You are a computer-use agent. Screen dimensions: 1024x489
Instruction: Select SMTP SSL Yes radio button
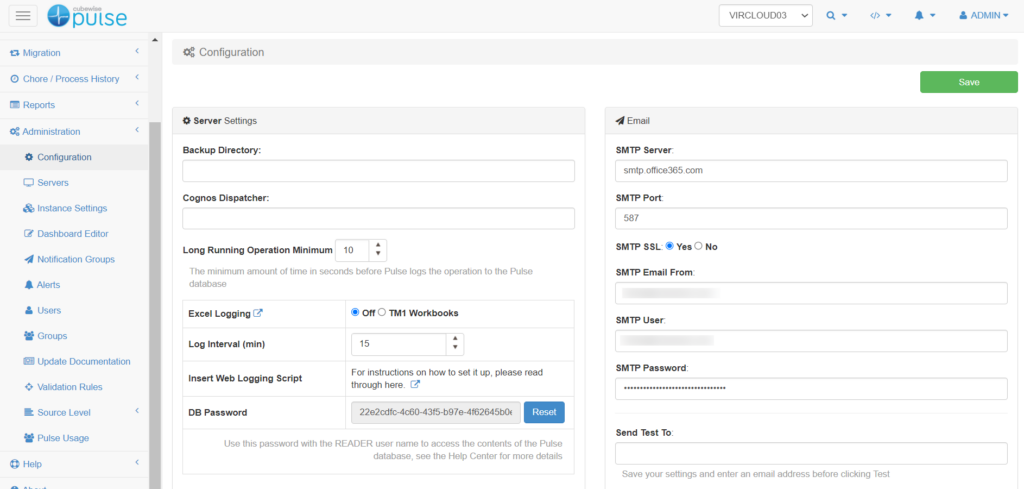[670, 246]
